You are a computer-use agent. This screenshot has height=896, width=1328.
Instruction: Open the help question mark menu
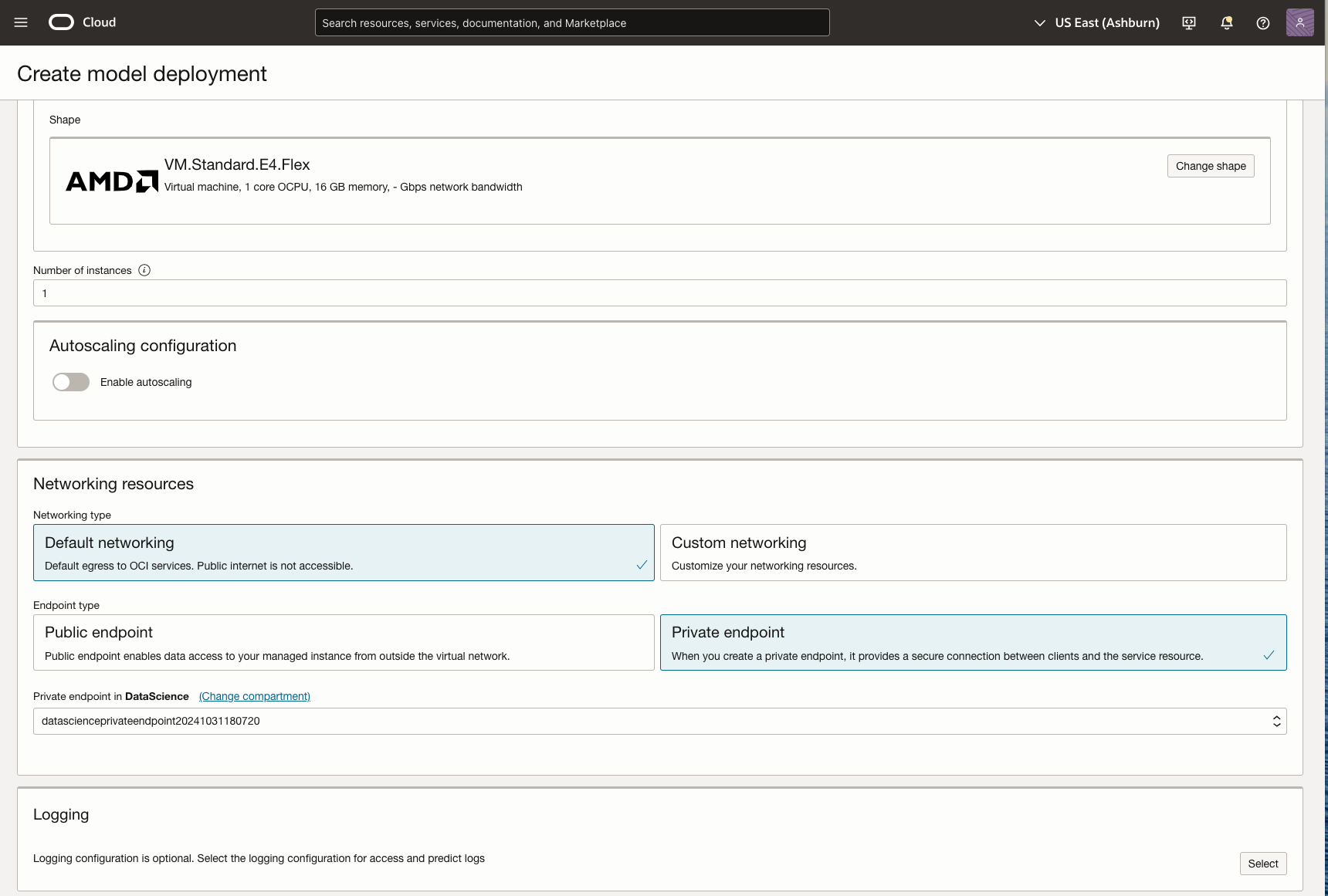tap(1263, 23)
